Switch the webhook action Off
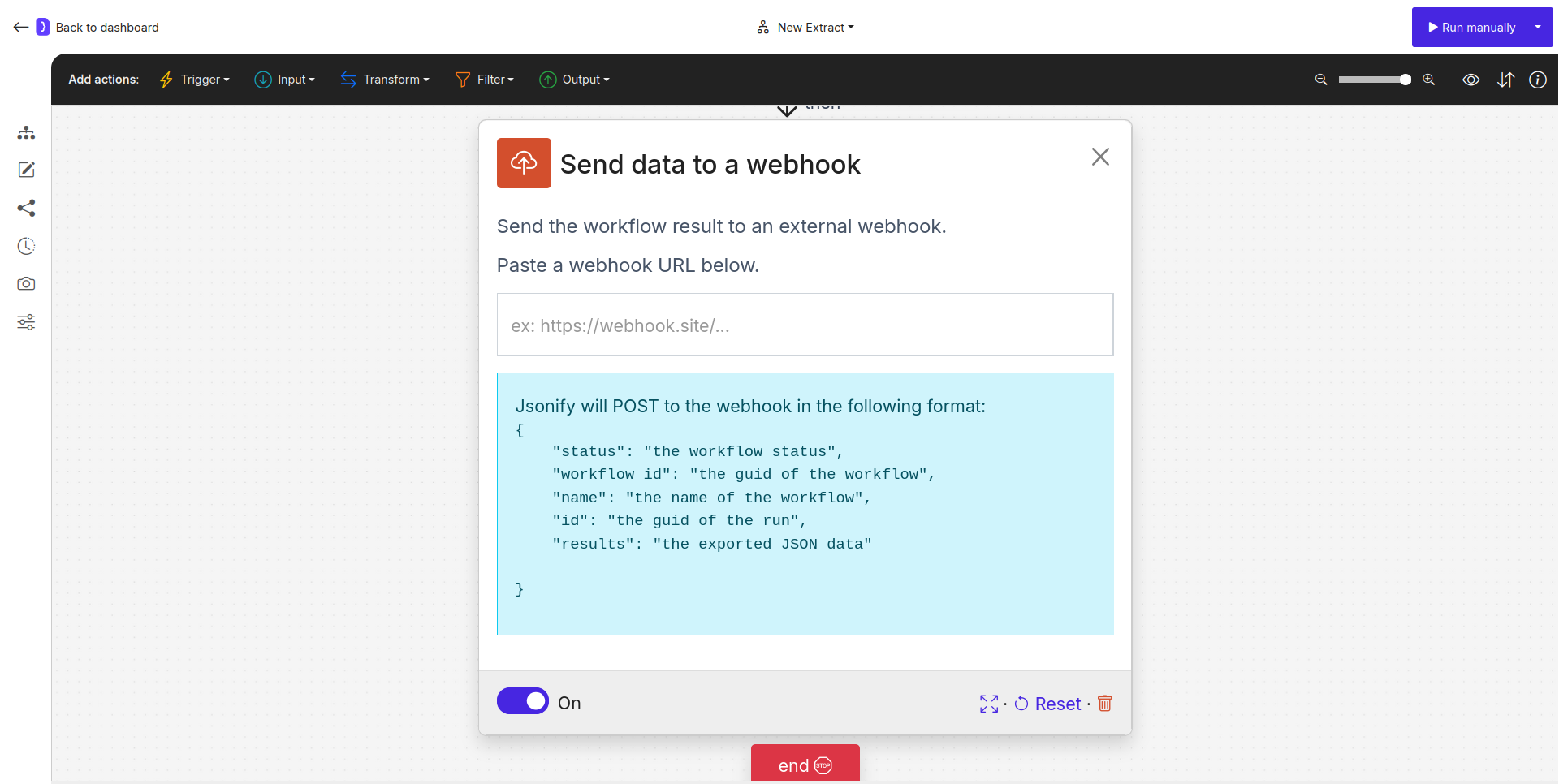1559x784 pixels. (x=522, y=700)
